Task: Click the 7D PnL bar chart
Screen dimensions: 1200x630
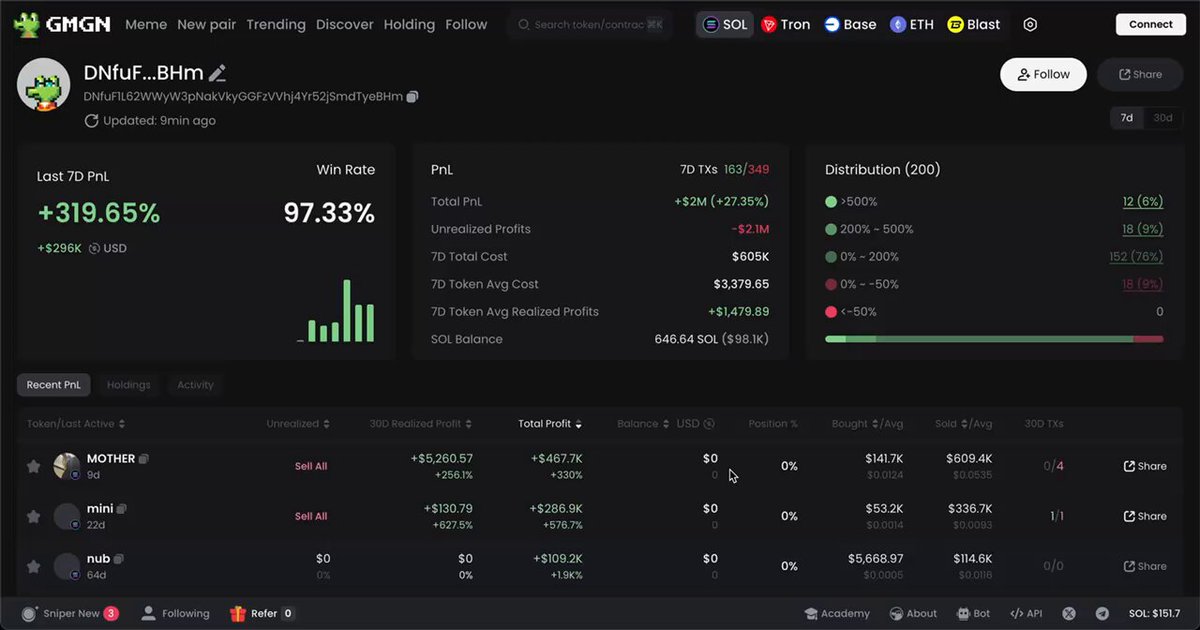Action: pos(336,311)
